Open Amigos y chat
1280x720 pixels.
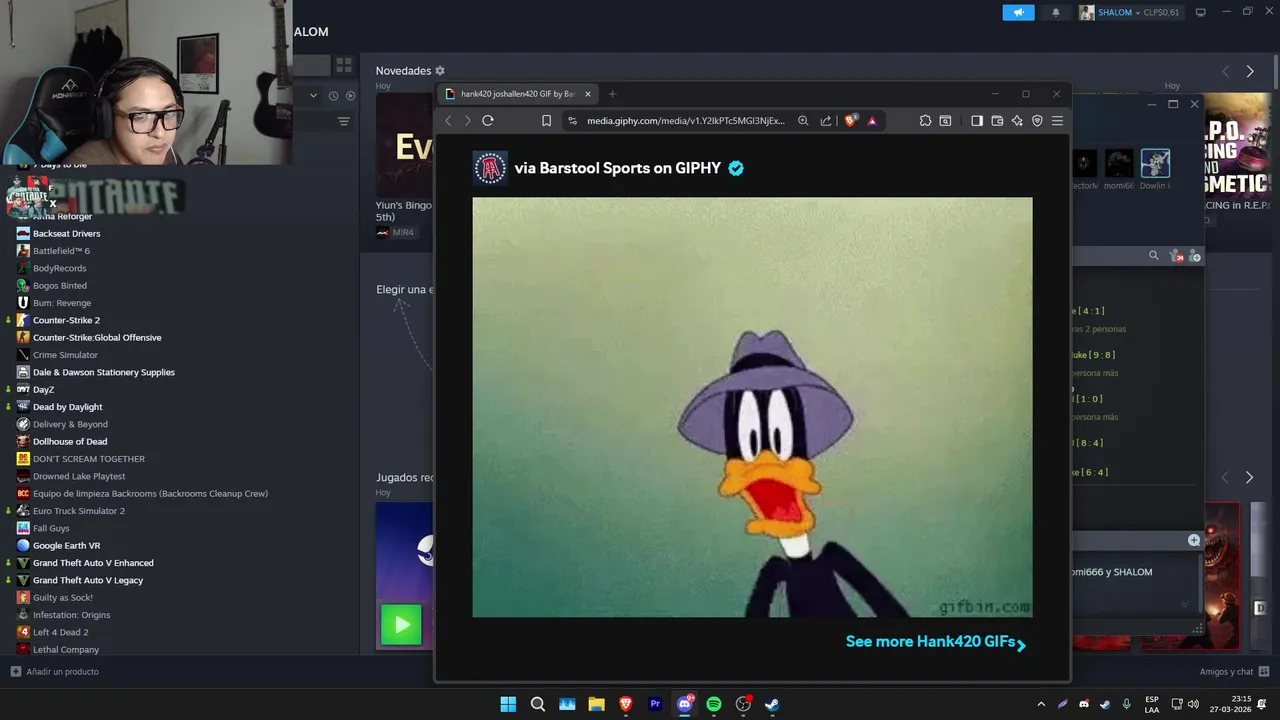[1235, 672]
